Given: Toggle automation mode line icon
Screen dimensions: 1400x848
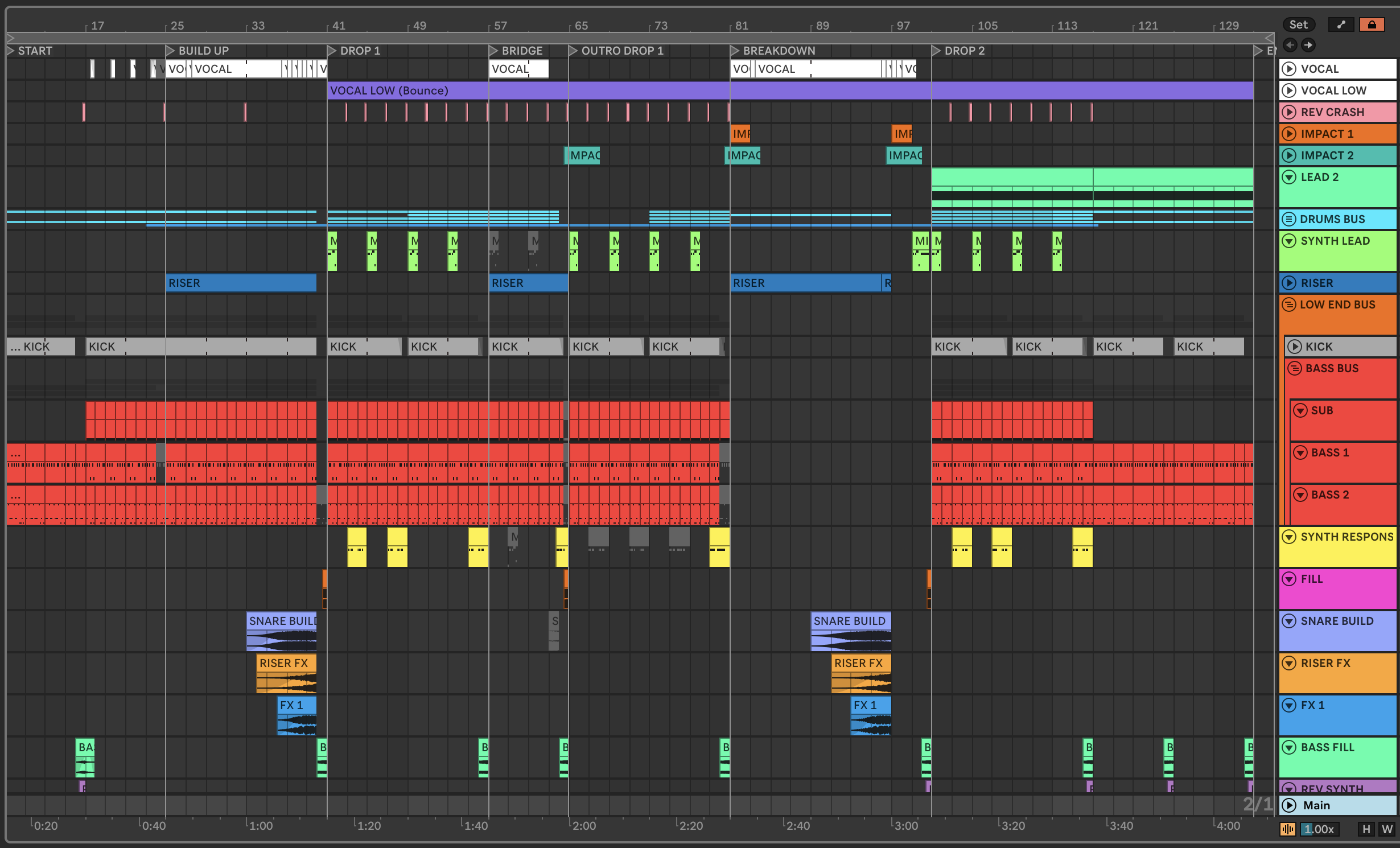Looking at the screenshot, I should pyautogui.click(x=1341, y=24).
